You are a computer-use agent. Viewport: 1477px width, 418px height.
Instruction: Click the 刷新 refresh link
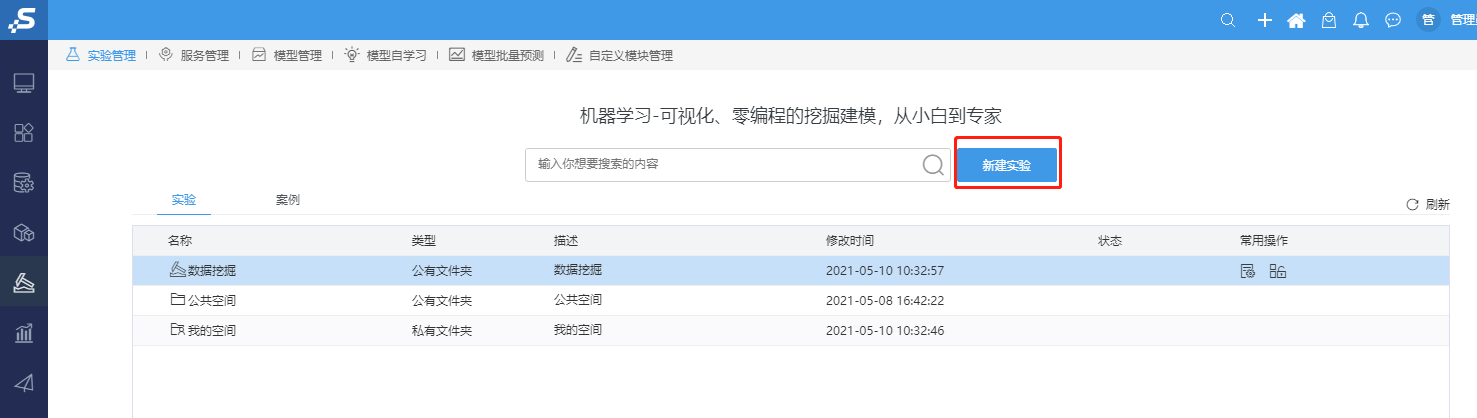(x=1428, y=204)
